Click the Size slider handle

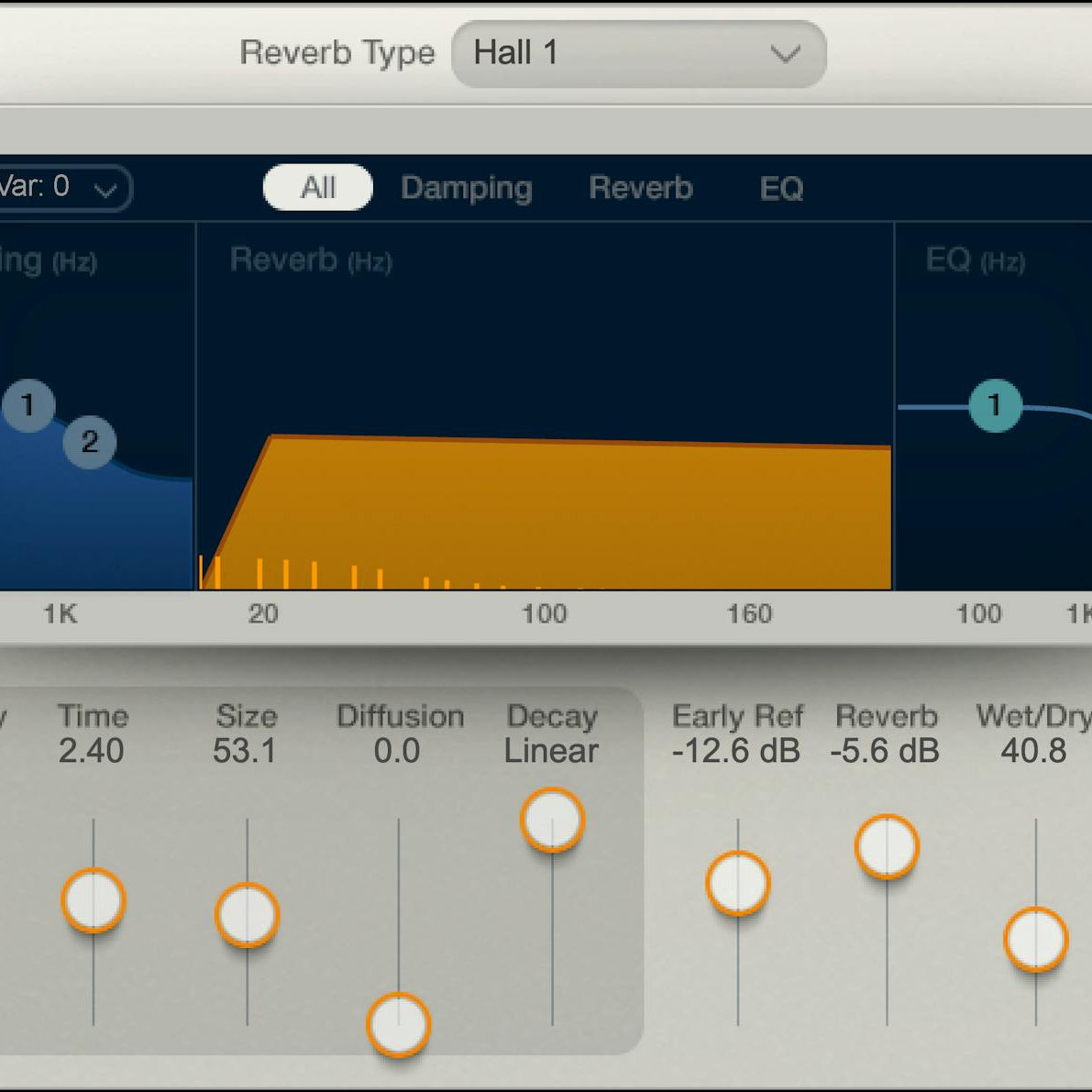(247, 915)
